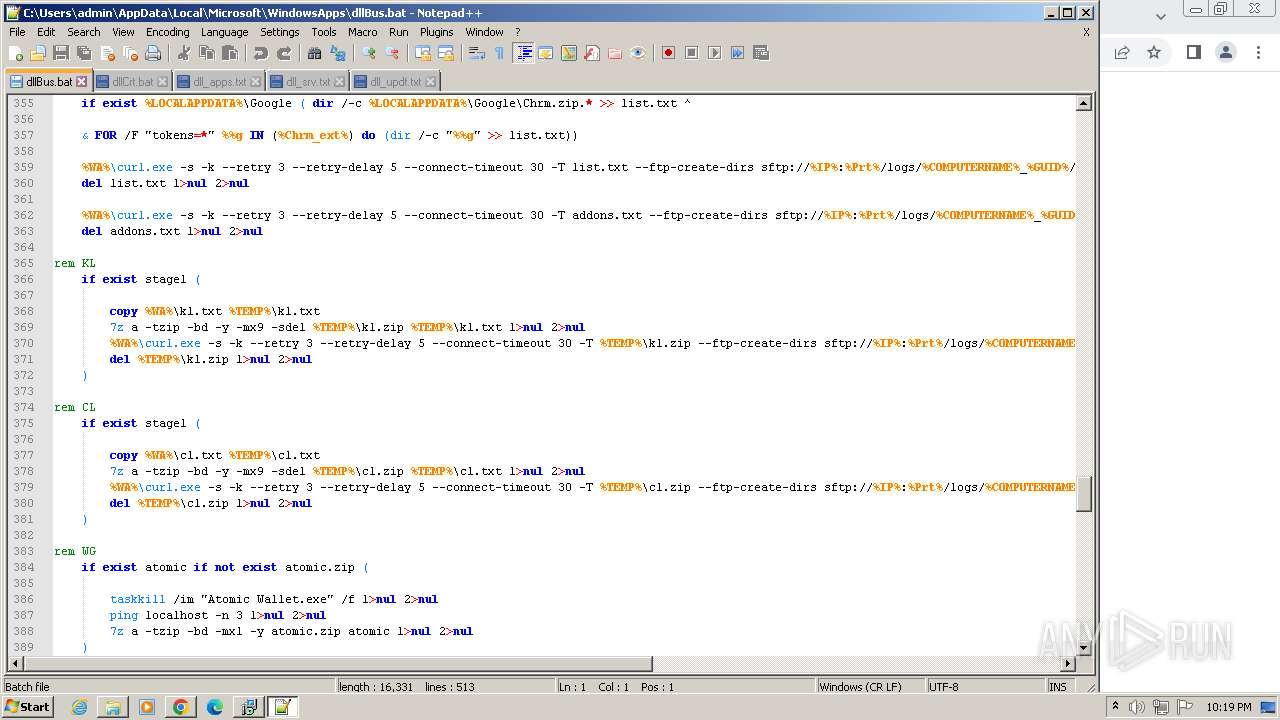
Task: Zoom in with the toolbar zoom icon
Action: (369, 53)
